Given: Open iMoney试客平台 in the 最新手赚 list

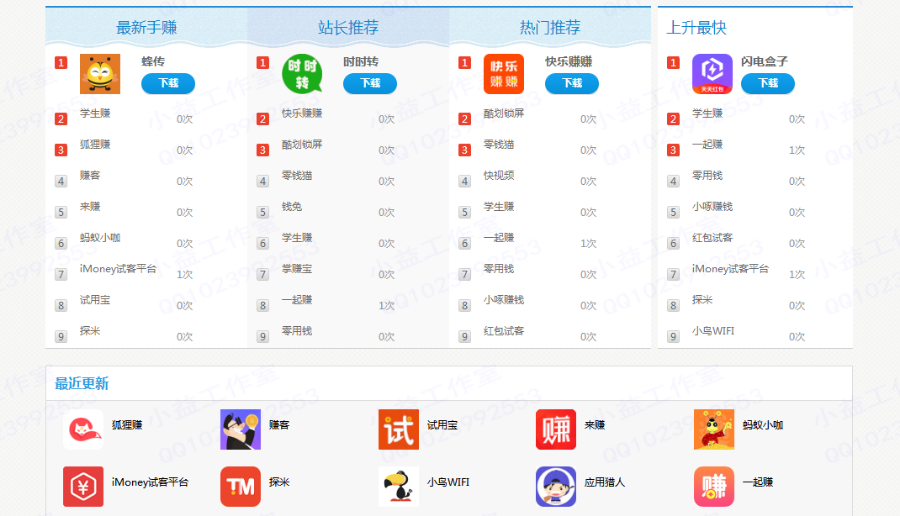Looking at the screenshot, I should click(118, 269).
